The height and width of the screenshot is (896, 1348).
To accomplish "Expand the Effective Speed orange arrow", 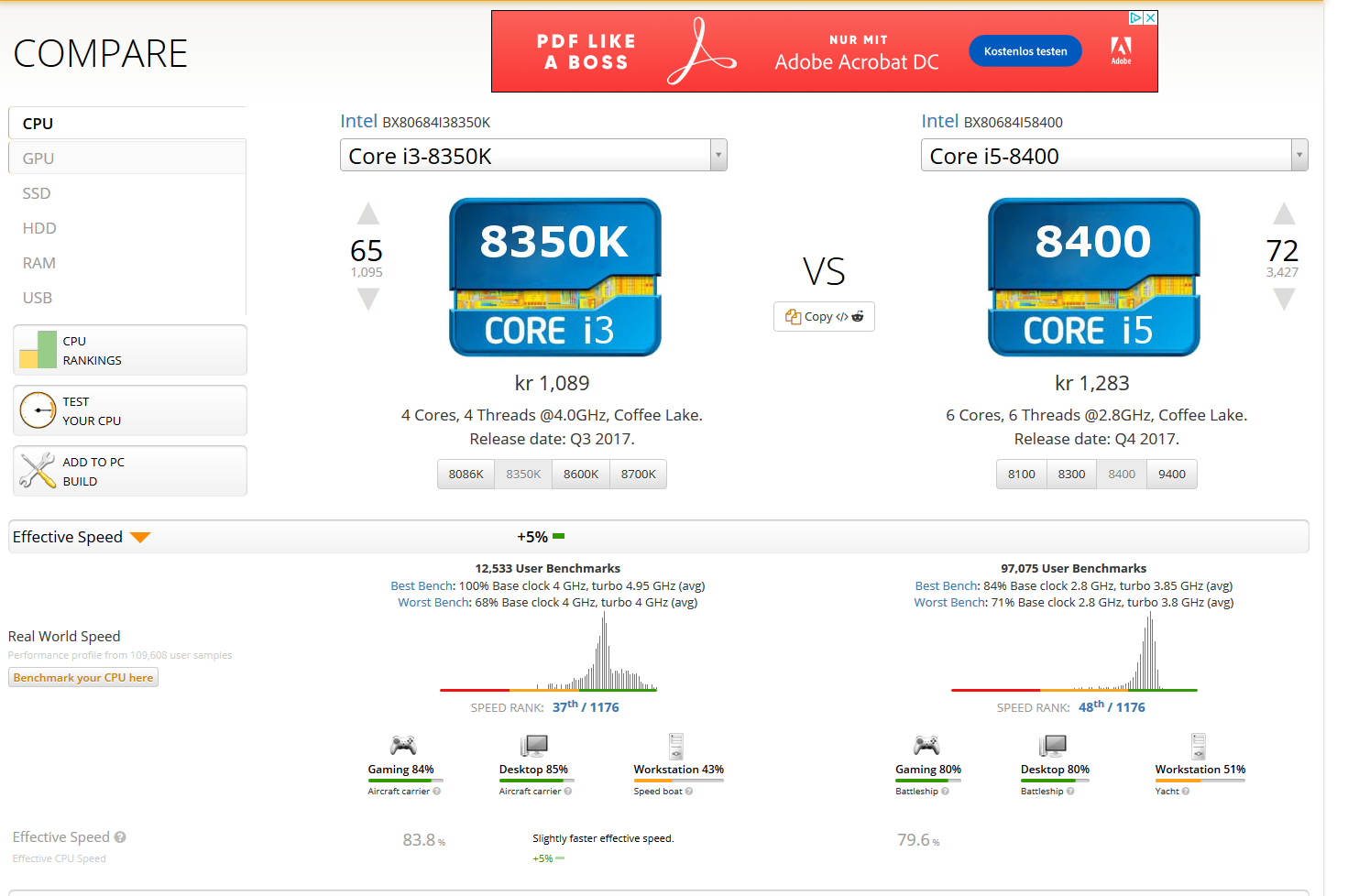I will coord(140,538).
